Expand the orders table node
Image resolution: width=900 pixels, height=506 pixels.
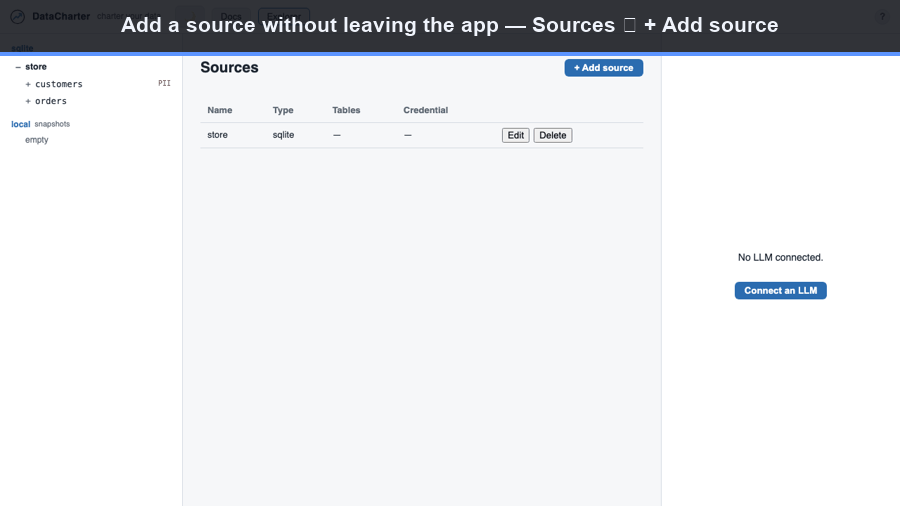tap(28, 101)
